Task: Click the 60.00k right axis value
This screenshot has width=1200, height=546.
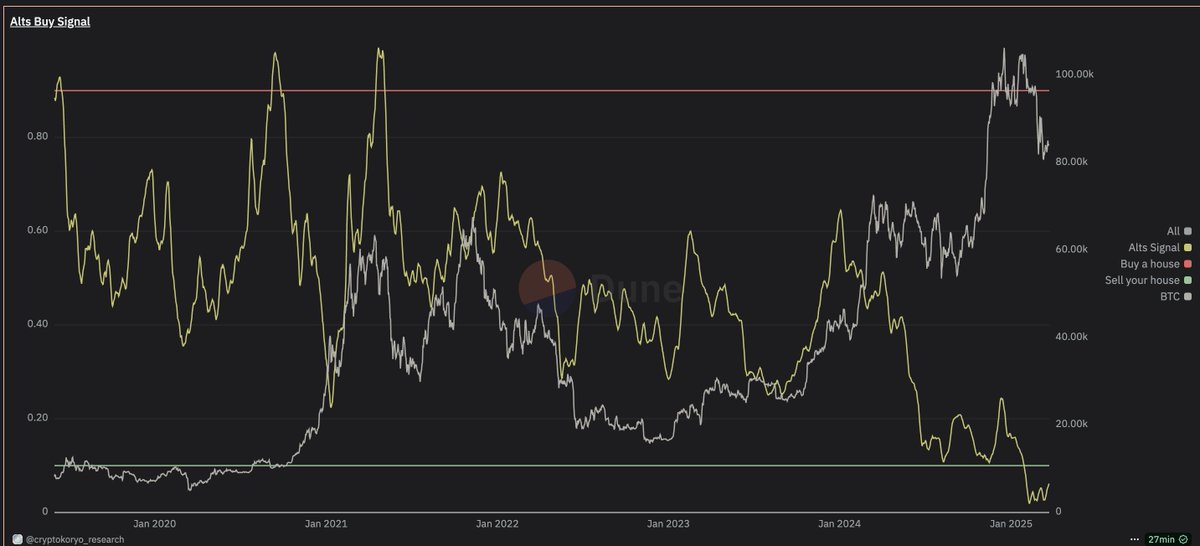Action: [x=1072, y=249]
